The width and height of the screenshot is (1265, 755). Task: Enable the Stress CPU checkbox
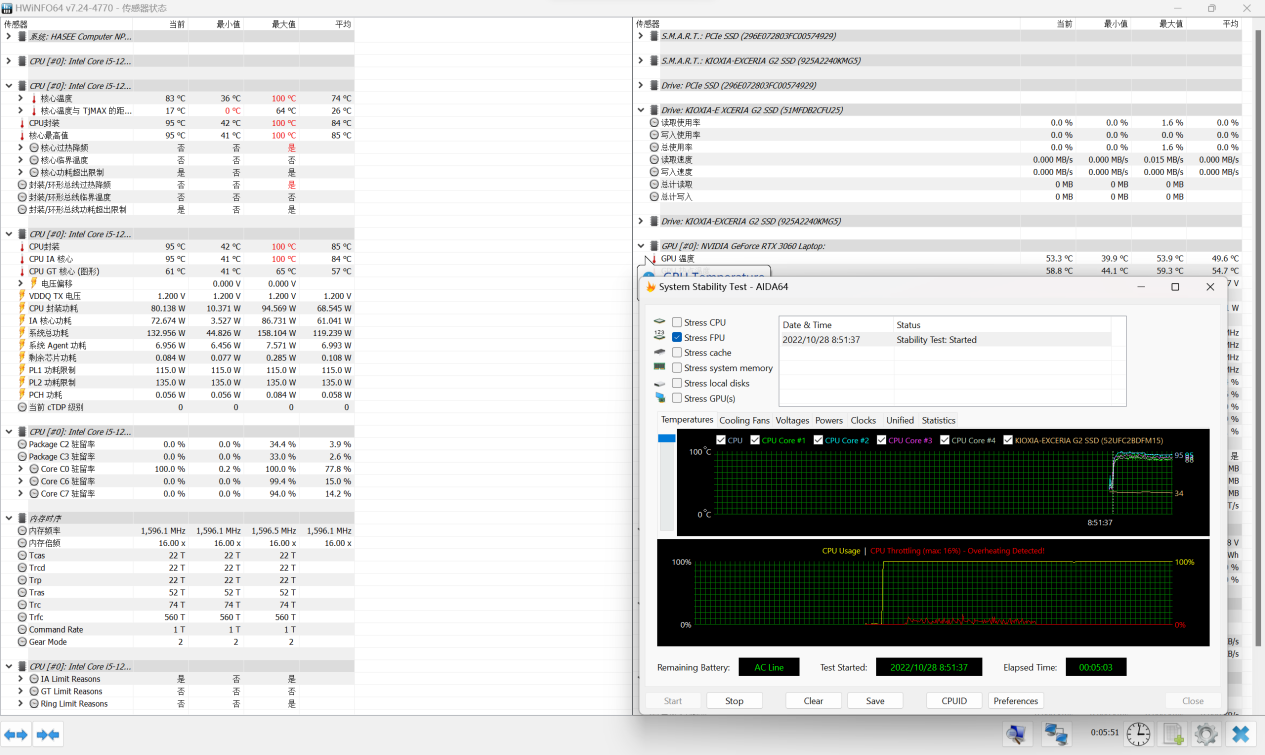(x=678, y=322)
